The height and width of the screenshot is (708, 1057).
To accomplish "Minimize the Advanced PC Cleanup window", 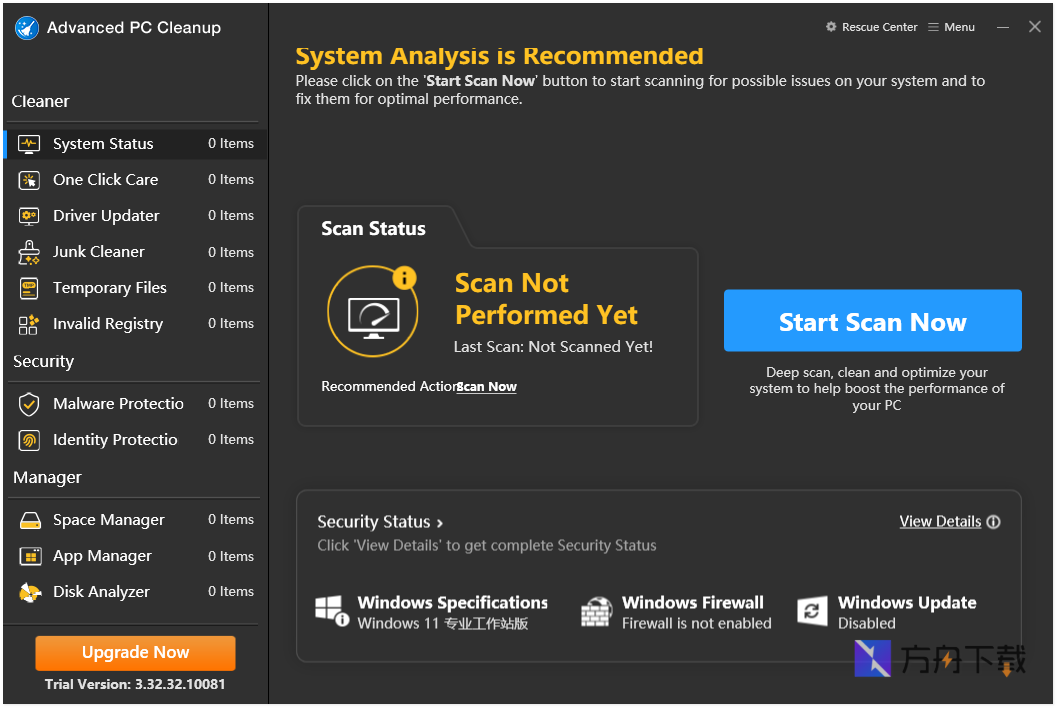I will click(1003, 28).
